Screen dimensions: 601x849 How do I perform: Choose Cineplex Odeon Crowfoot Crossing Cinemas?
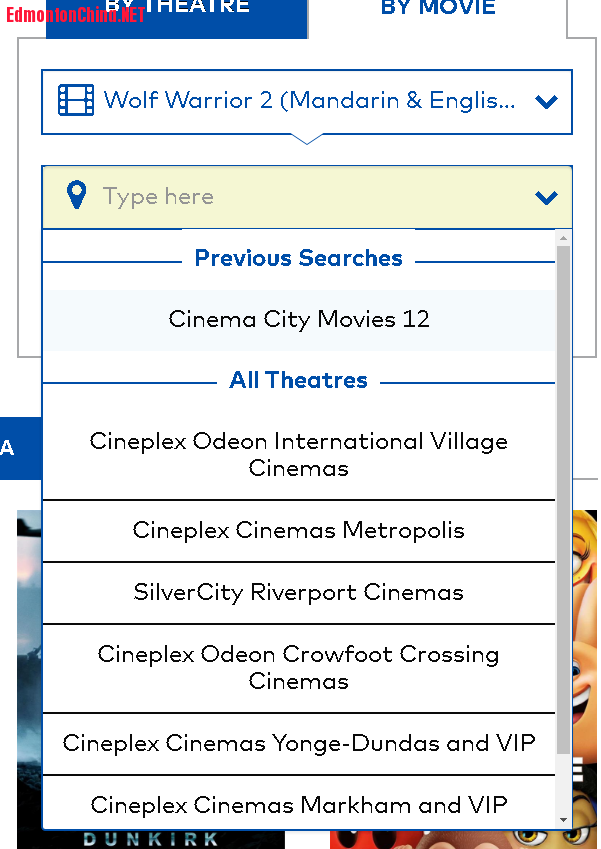(x=299, y=668)
